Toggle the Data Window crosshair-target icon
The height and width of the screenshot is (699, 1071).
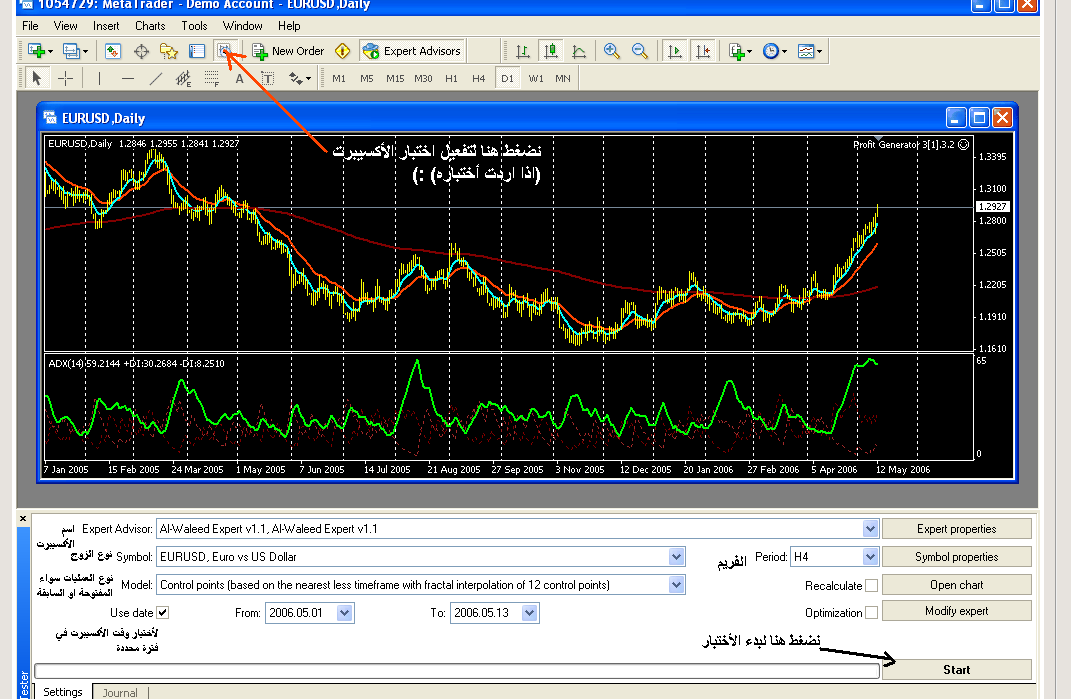(x=141, y=51)
